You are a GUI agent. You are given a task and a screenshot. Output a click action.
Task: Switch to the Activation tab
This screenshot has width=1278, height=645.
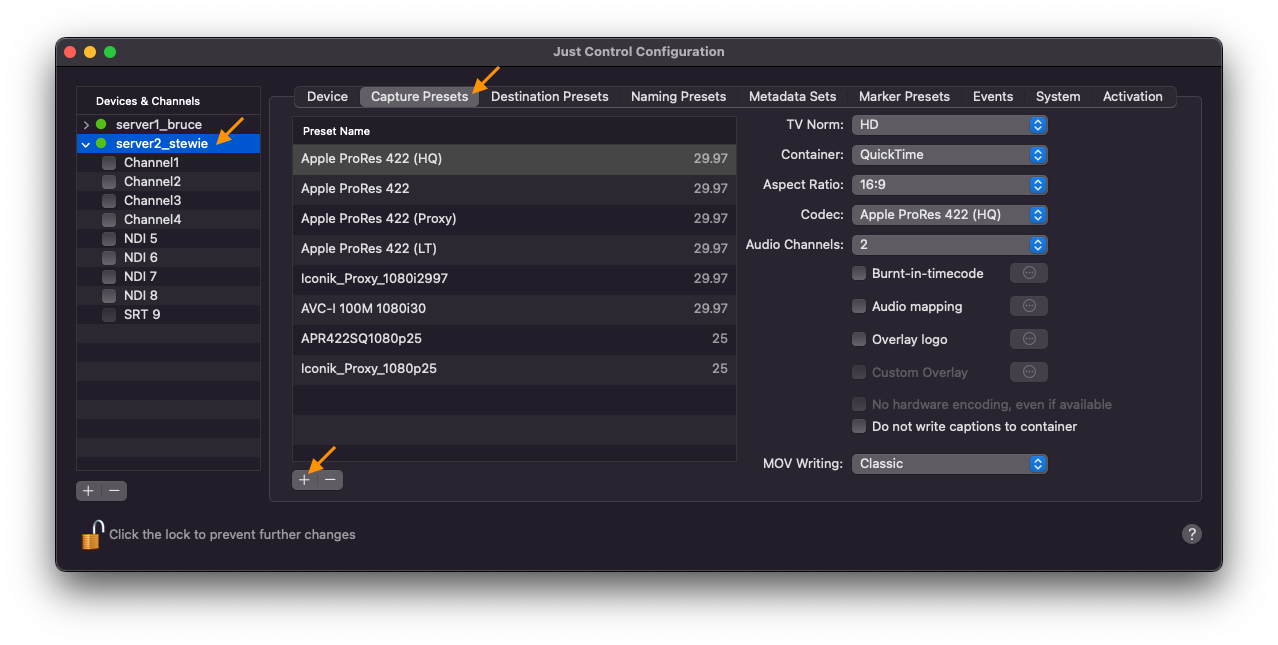pyautogui.click(x=1133, y=97)
